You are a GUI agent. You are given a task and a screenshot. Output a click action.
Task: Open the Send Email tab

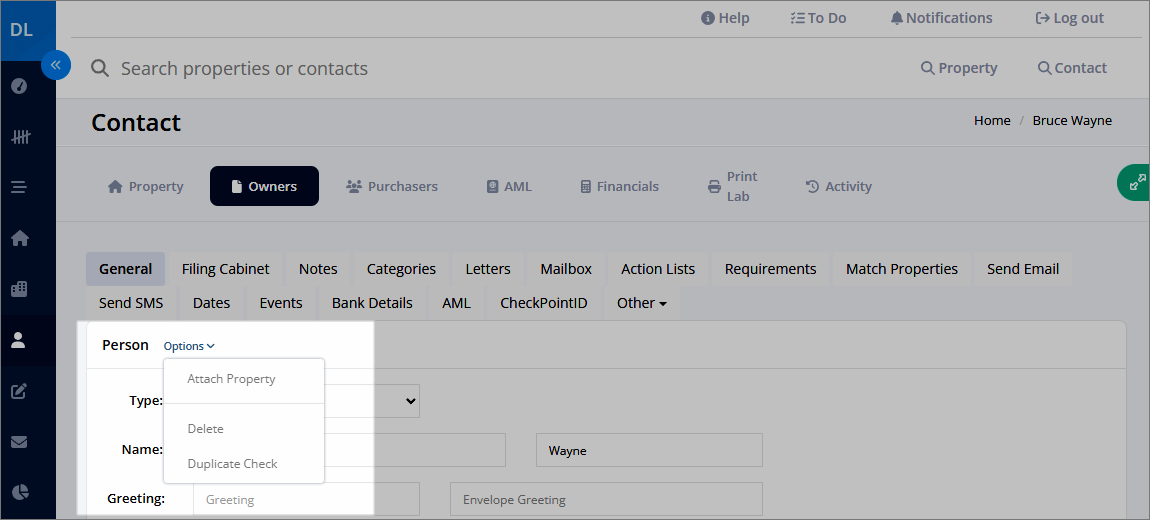pyautogui.click(x=1022, y=269)
